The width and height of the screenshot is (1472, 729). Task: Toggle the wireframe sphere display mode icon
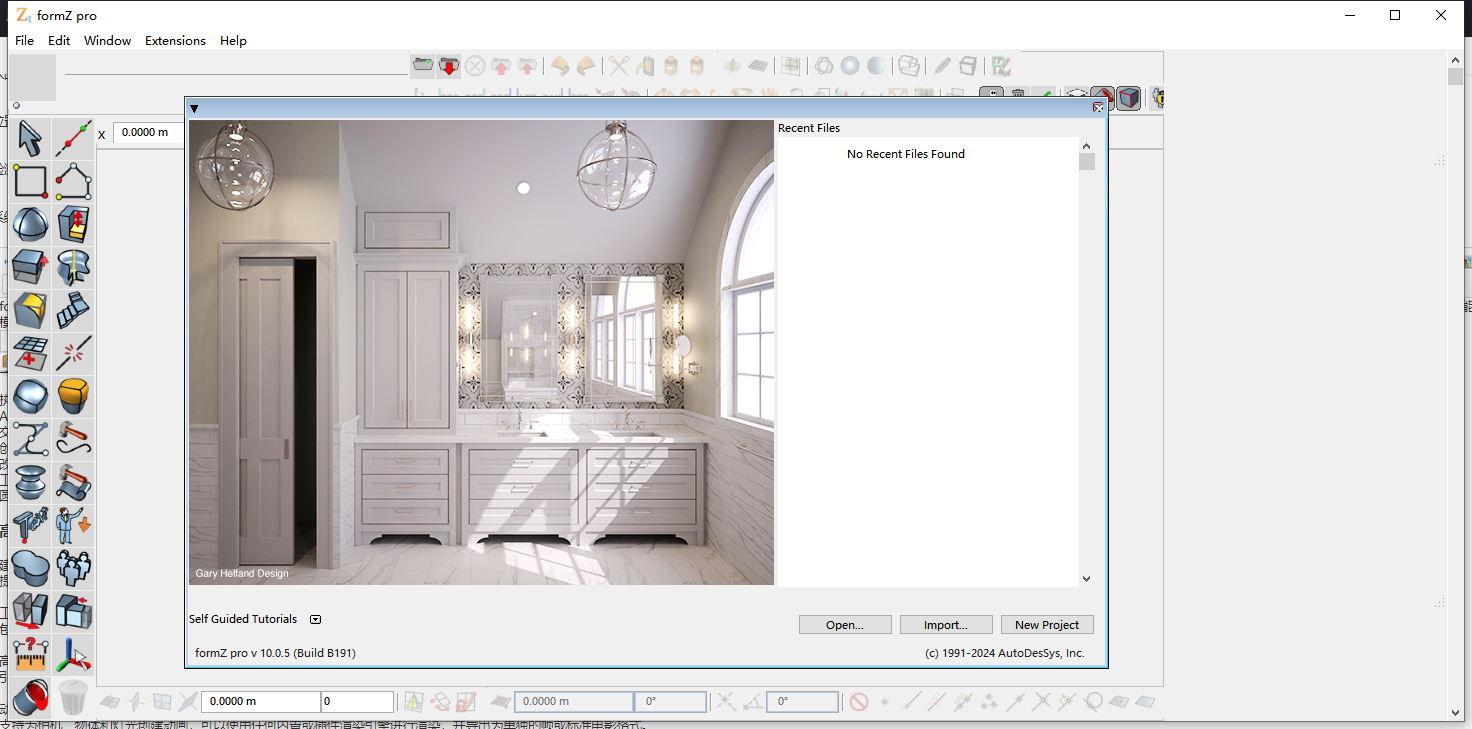point(823,66)
